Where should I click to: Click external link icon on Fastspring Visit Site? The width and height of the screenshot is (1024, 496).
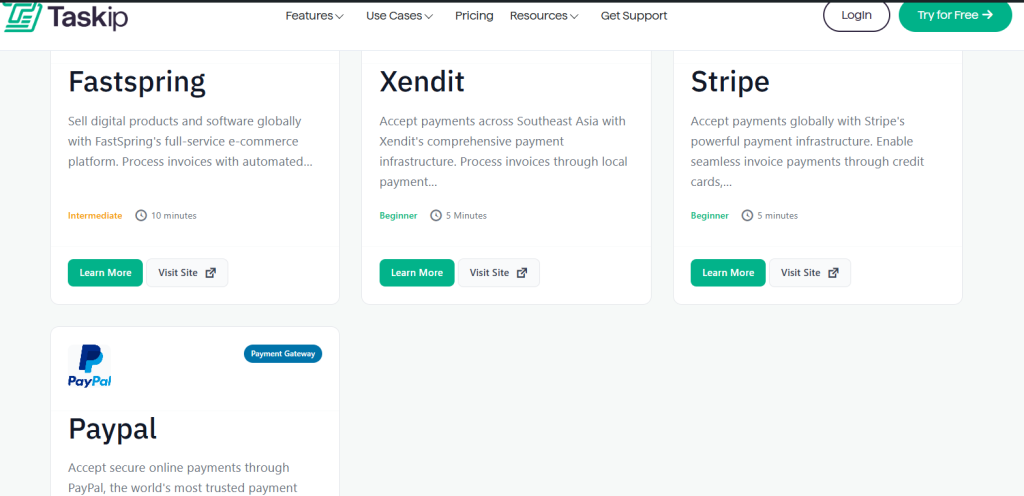click(210, 273)
